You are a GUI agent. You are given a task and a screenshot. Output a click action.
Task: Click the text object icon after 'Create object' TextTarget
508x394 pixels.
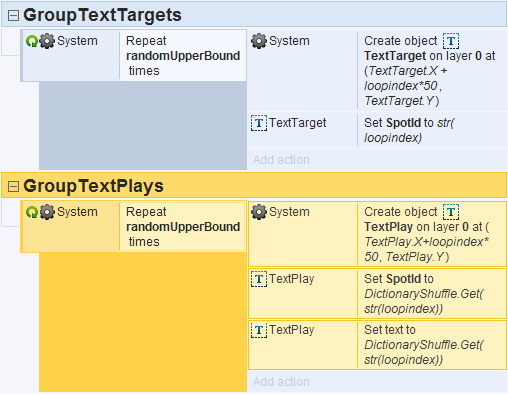point(451,41)
